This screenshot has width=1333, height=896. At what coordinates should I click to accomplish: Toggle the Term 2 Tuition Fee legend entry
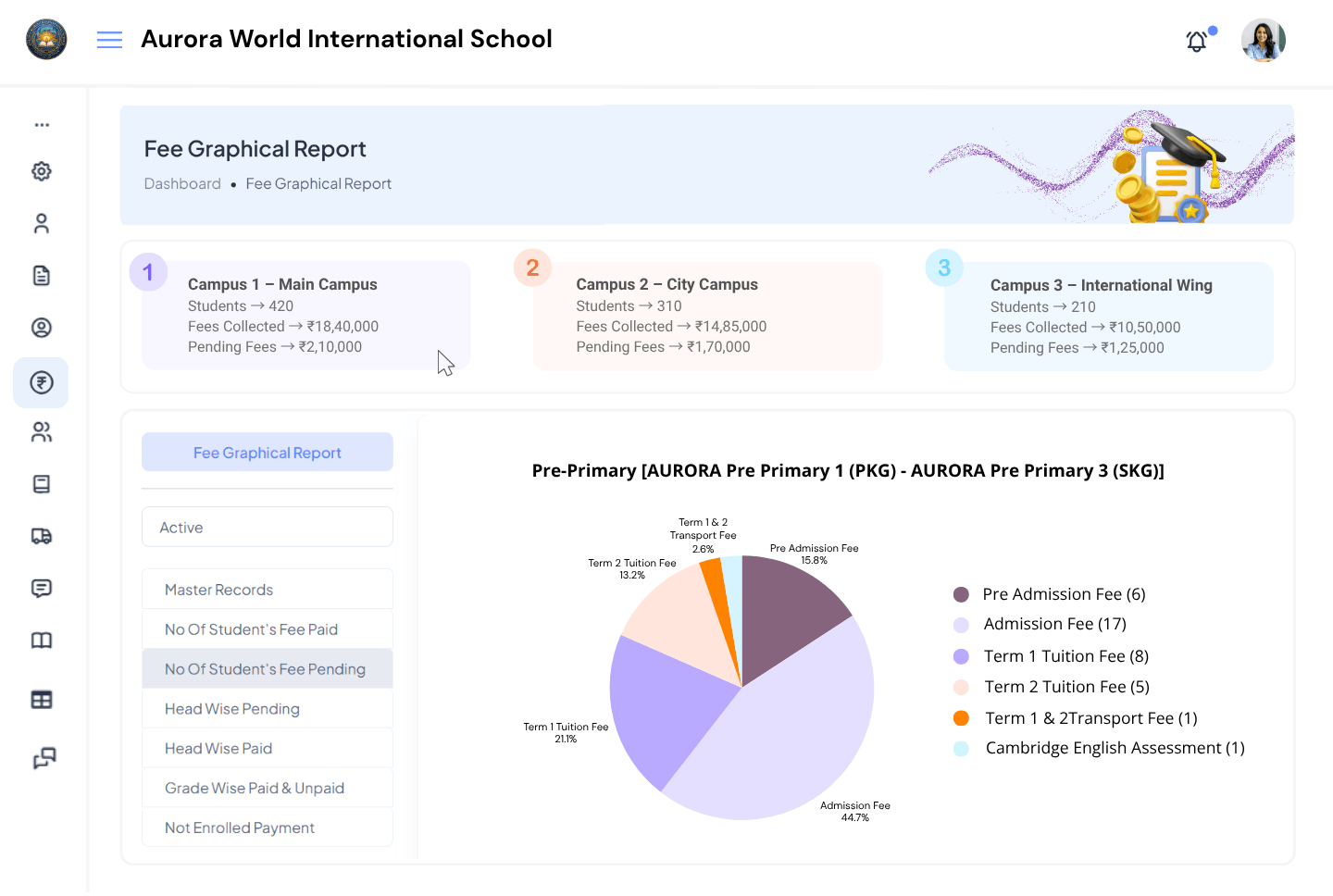pyautogui.click(x=1066, y=686)
